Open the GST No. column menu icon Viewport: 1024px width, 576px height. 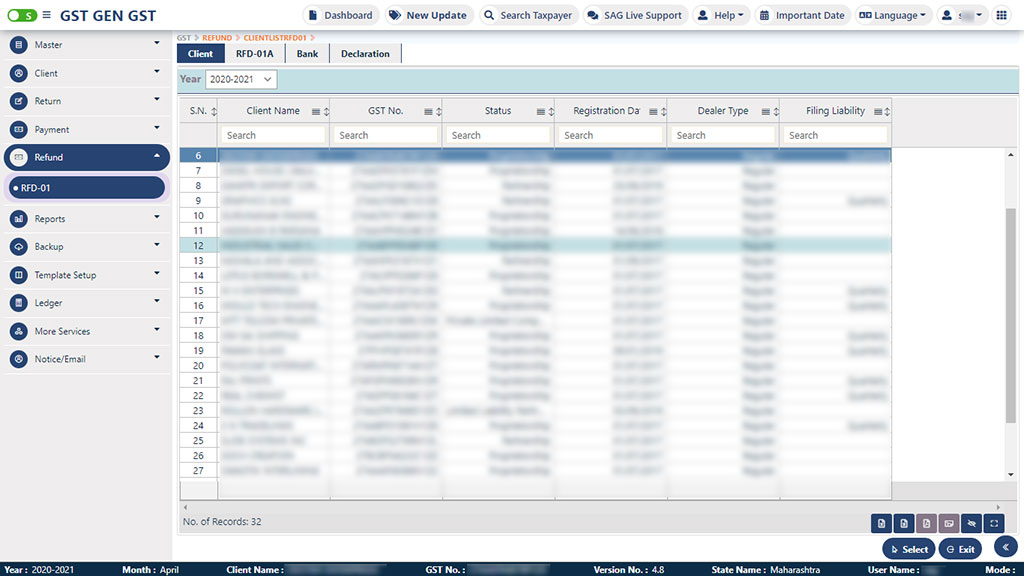428,112
